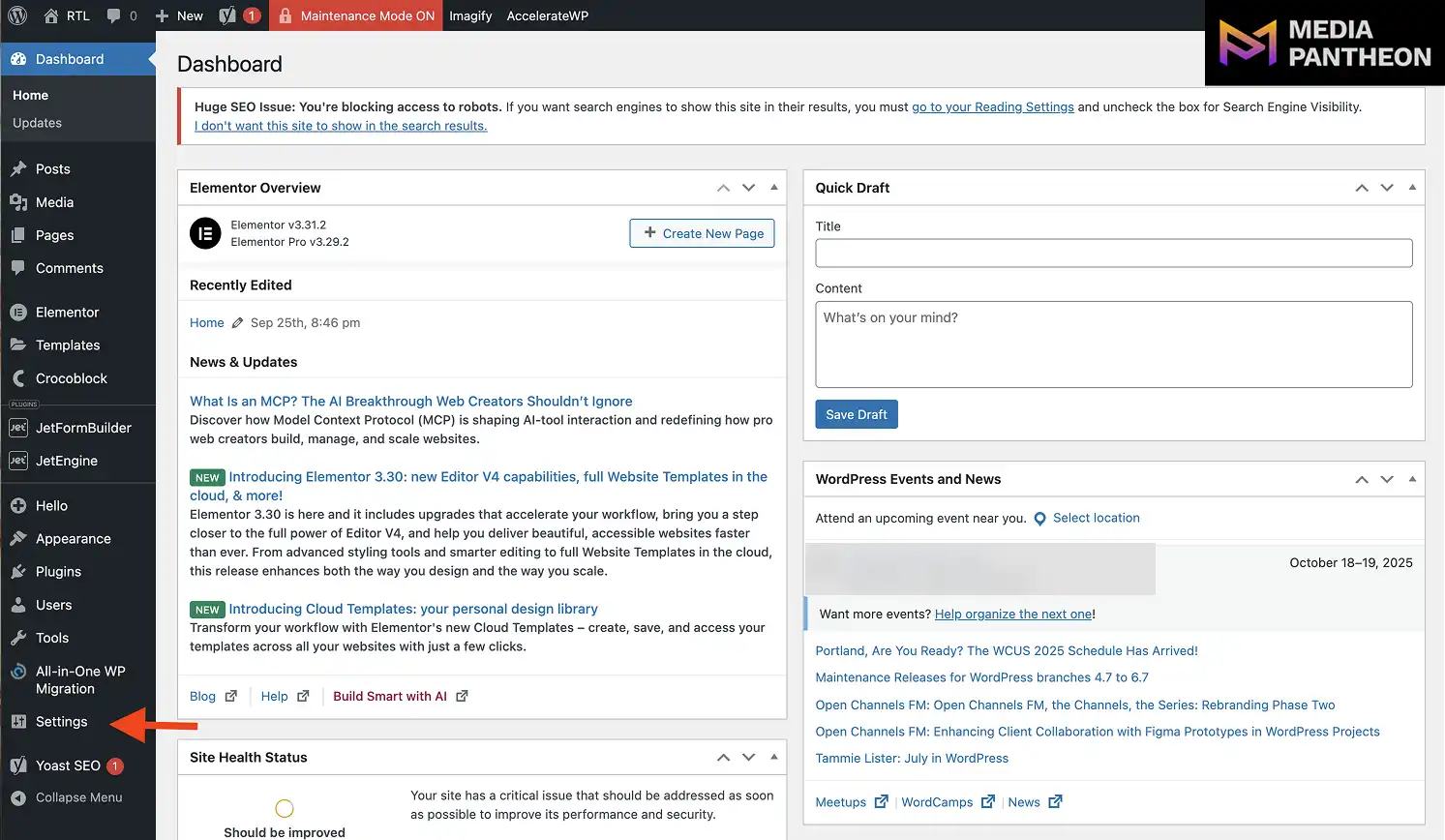1445x840 pixels.
Task: Click the JetFormBuilder icon in sidebar
Action: [18, 428]
